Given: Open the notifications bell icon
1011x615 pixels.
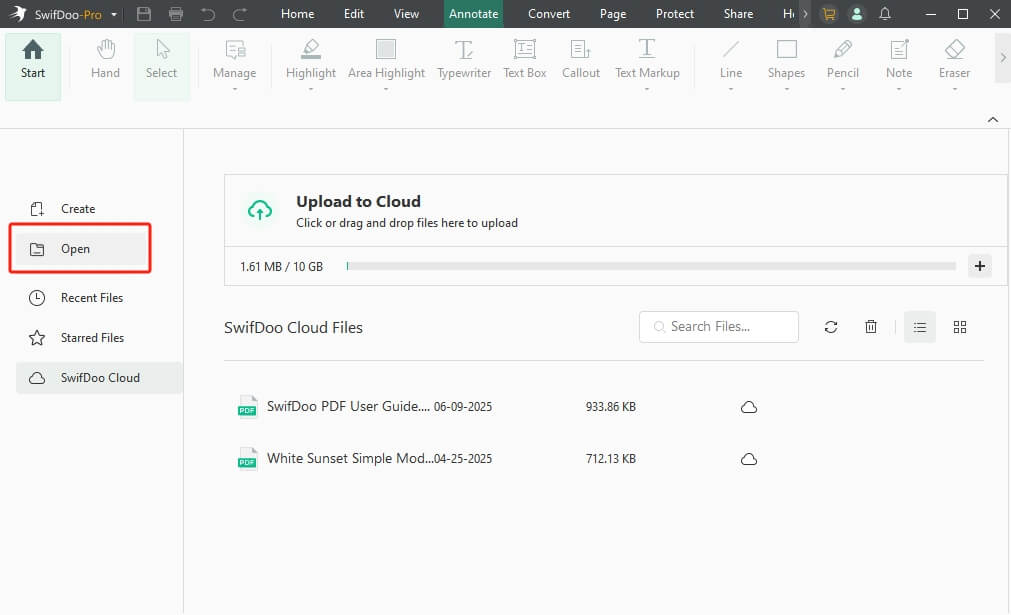Looking at the screenshot, I should point(885,14).
